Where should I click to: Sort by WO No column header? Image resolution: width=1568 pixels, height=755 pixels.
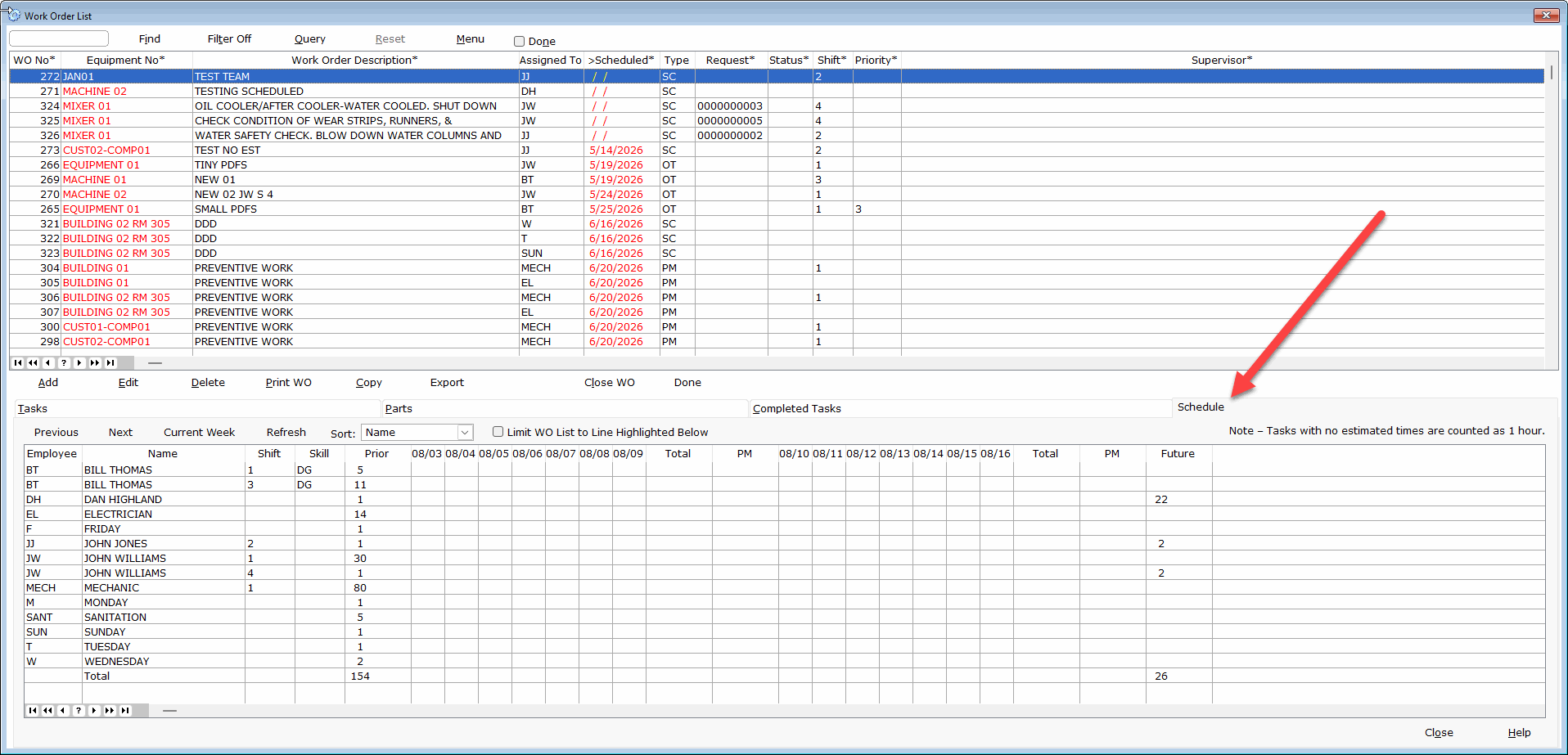34,60
